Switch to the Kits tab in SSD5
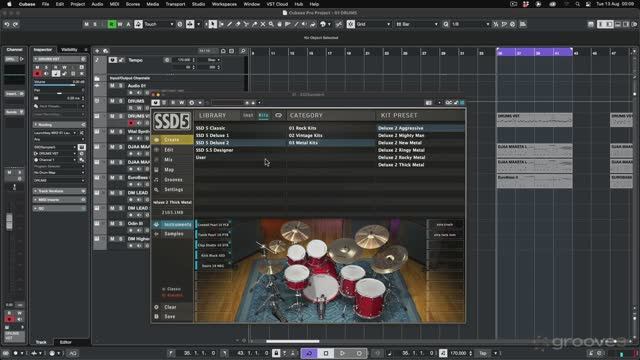640x360 pixels. [264, 116]
